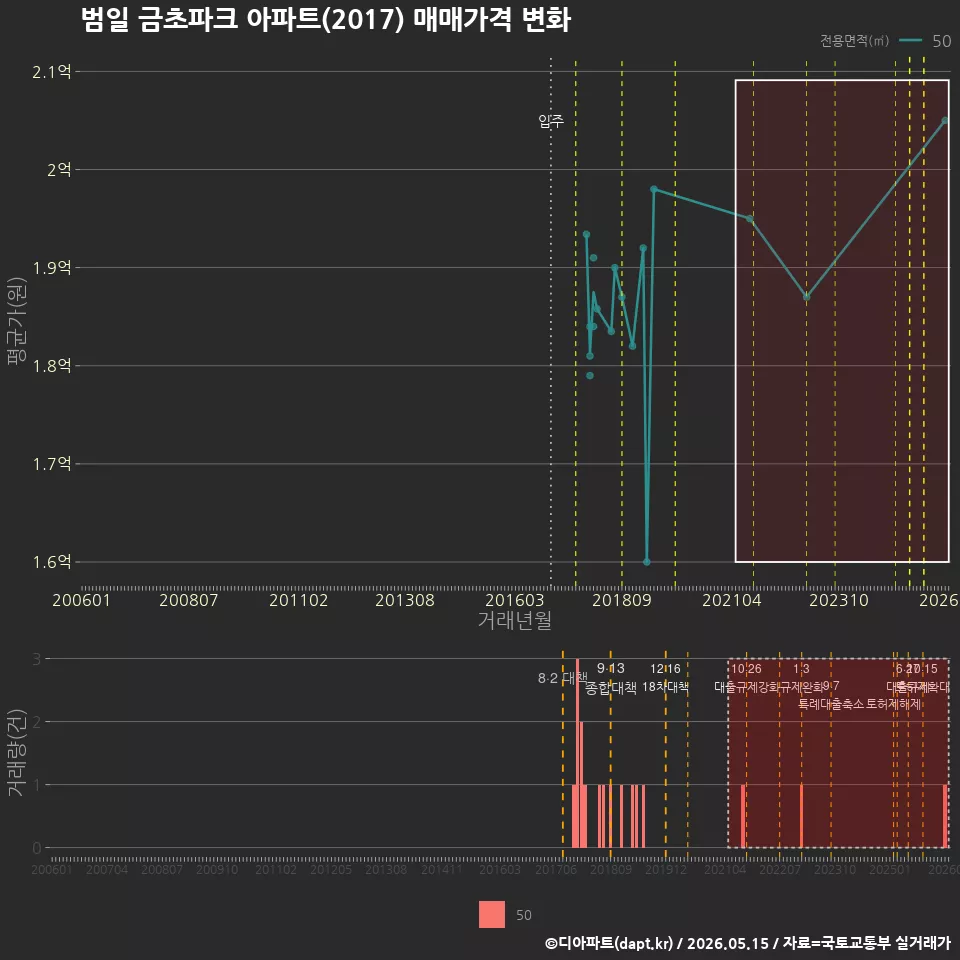Click the 특례대출축소 annotation text
This screenshot has height=960, width=960.
click(x=831, y=704)
